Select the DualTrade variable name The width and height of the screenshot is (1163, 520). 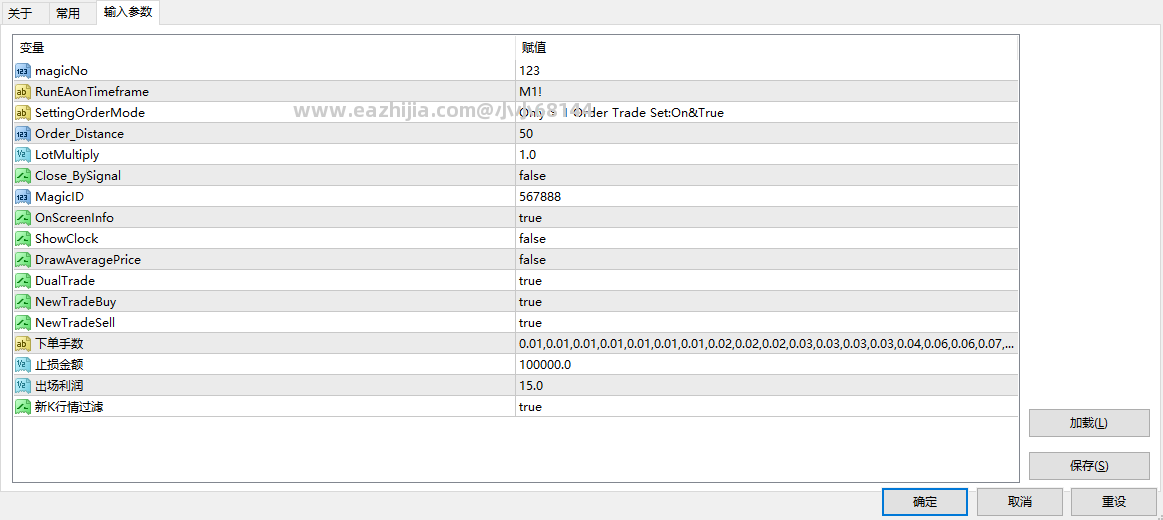[65, 281]
